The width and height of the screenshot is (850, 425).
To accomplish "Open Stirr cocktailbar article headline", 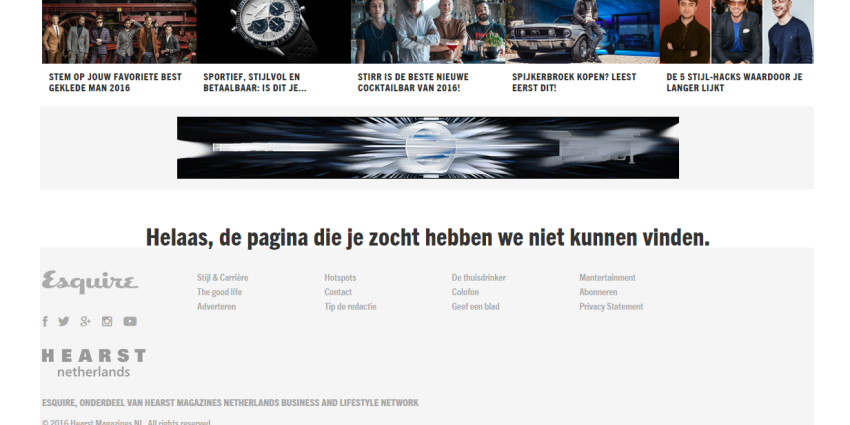I will point(413,82).
